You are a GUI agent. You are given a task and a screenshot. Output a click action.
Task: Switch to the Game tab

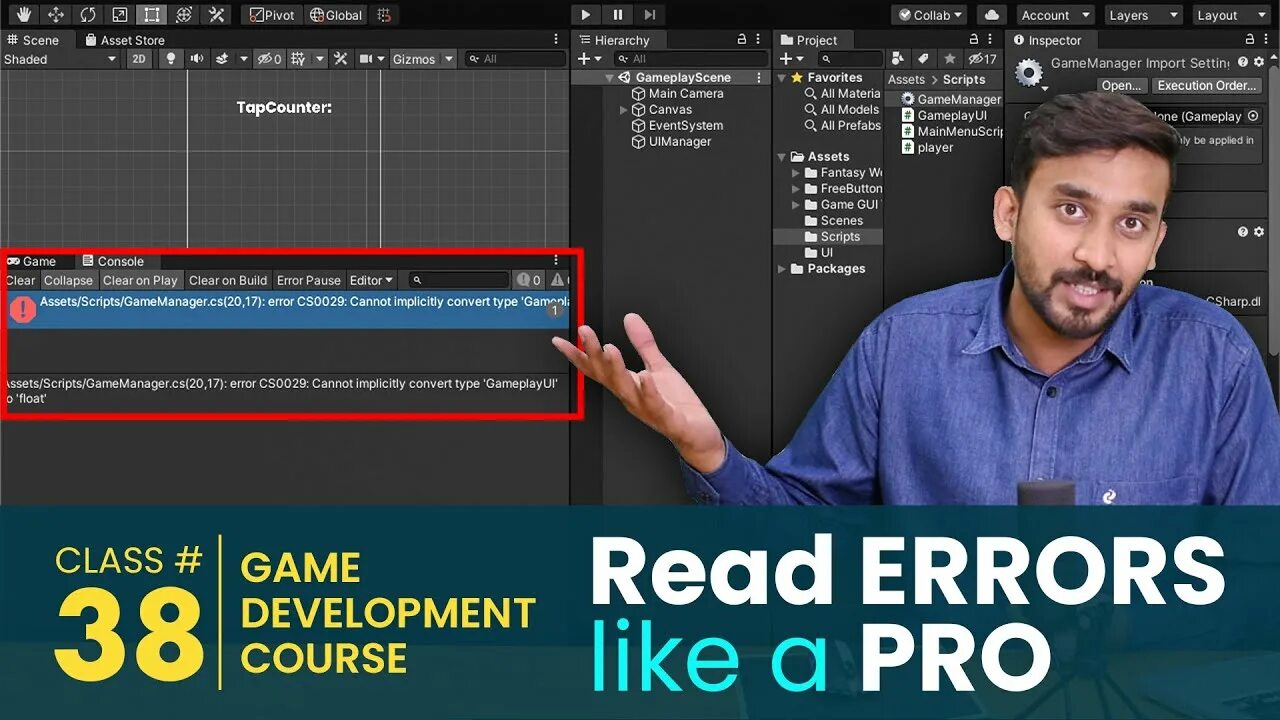pyautogui.click(x=31, y=261)
